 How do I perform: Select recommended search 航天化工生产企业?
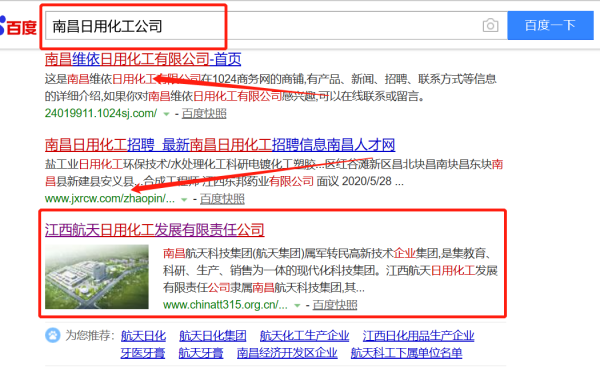(304, 336)
